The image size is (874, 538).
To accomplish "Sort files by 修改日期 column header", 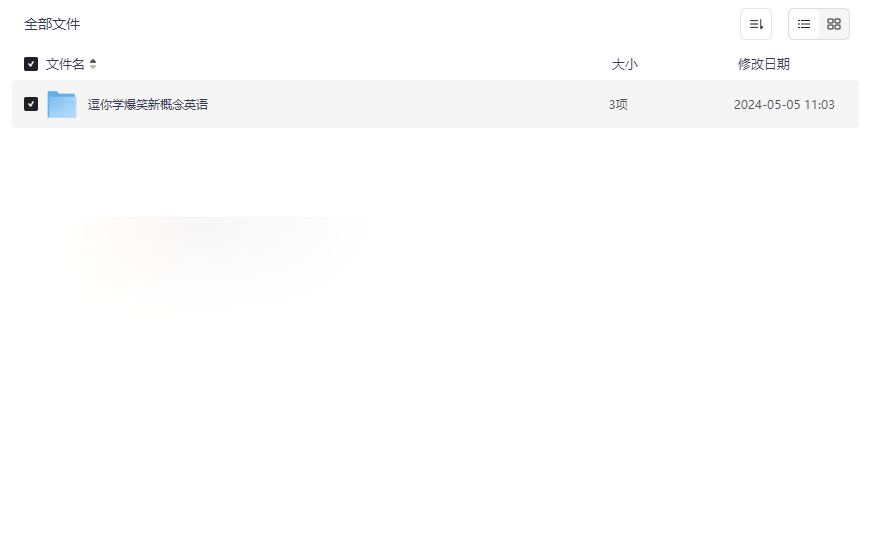I will click(x=764, y=64).
